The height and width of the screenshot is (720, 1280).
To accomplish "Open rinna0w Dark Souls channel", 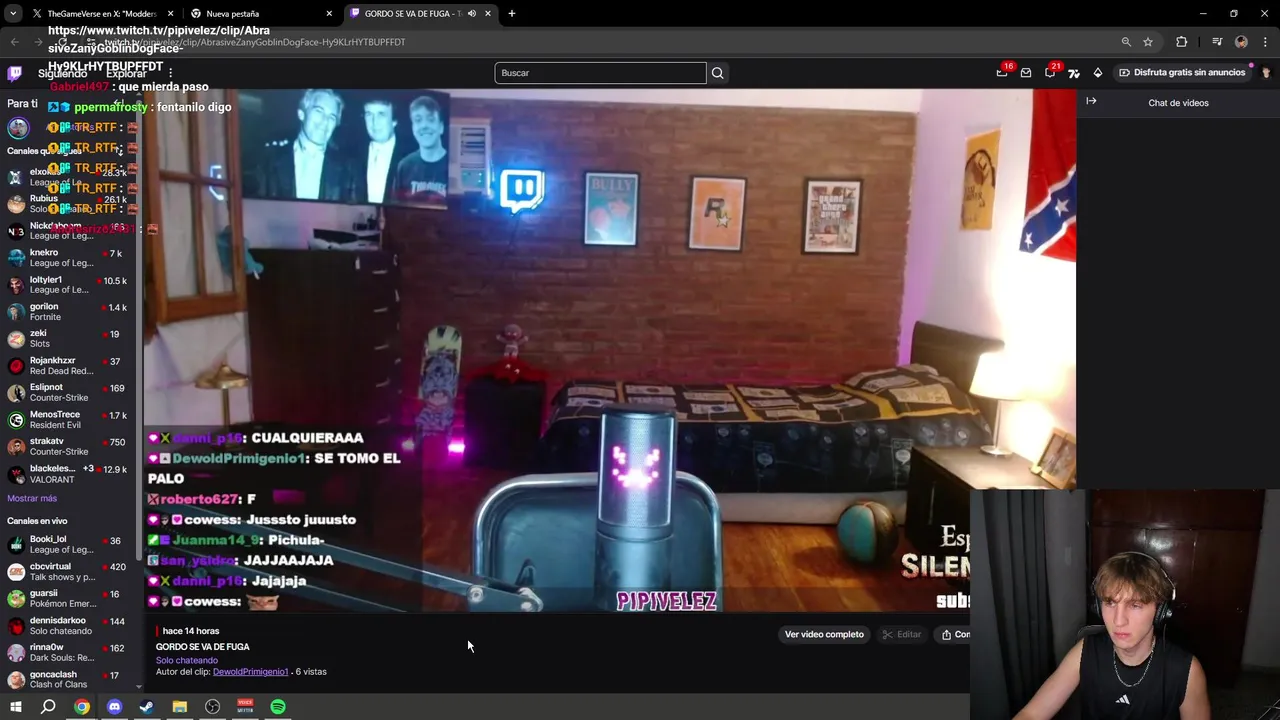I will [68, 652].
